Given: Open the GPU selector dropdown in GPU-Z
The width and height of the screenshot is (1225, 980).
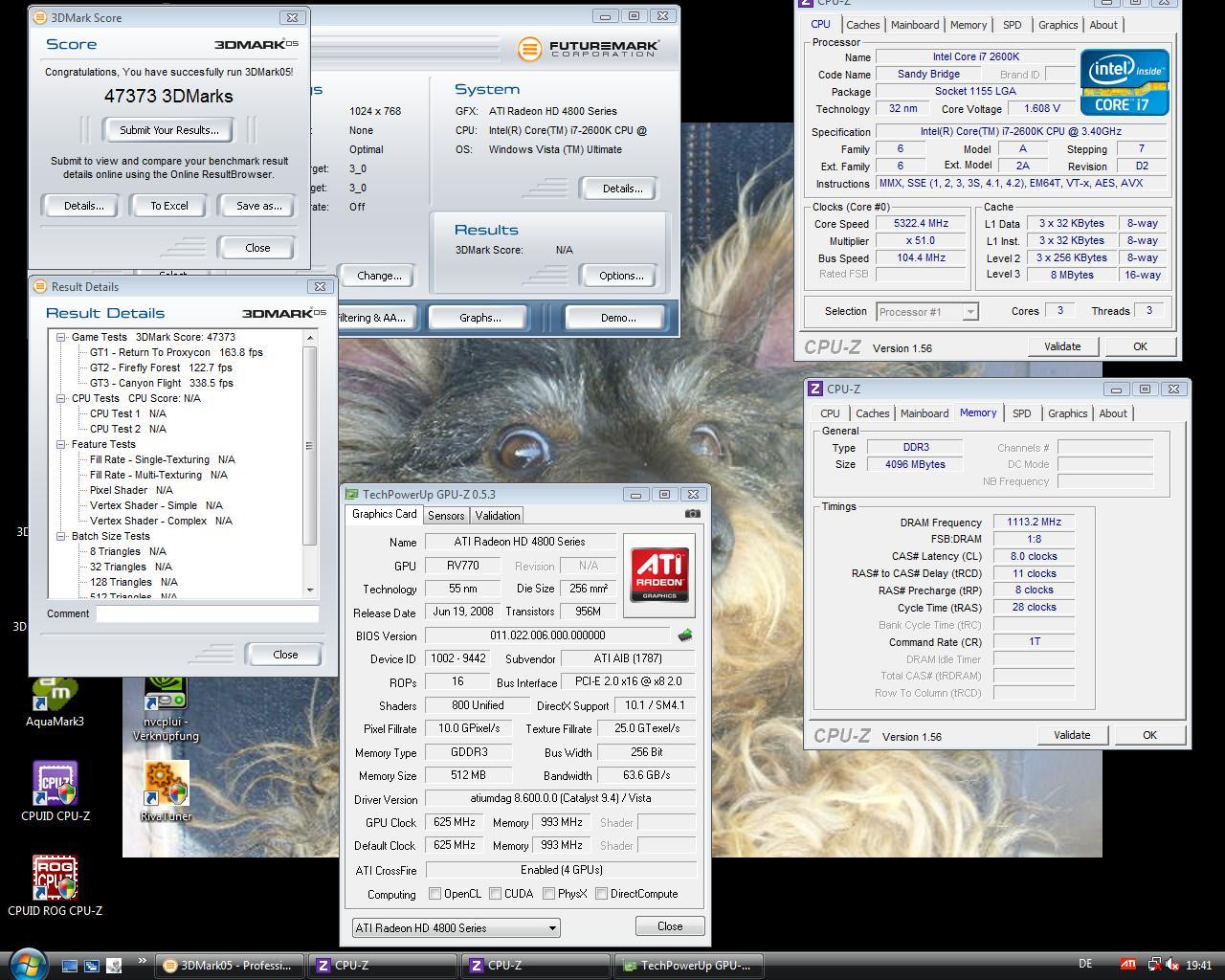Looking at the screenshot, I should pos(456,927).
